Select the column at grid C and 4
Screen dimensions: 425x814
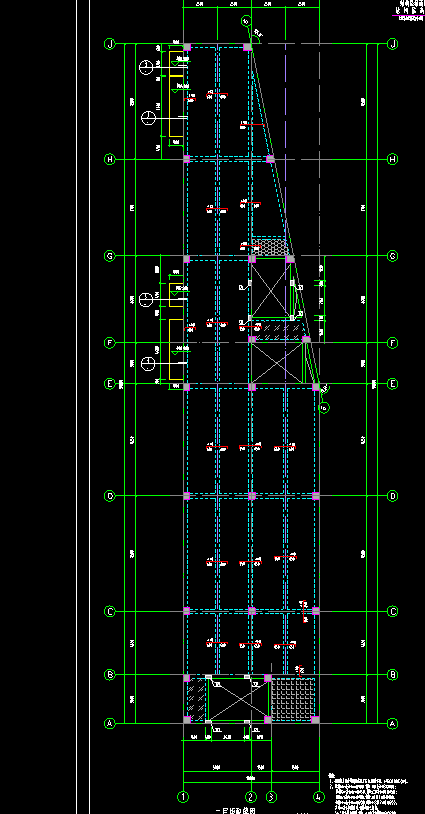pyautogui.click(x=316, y=611)
